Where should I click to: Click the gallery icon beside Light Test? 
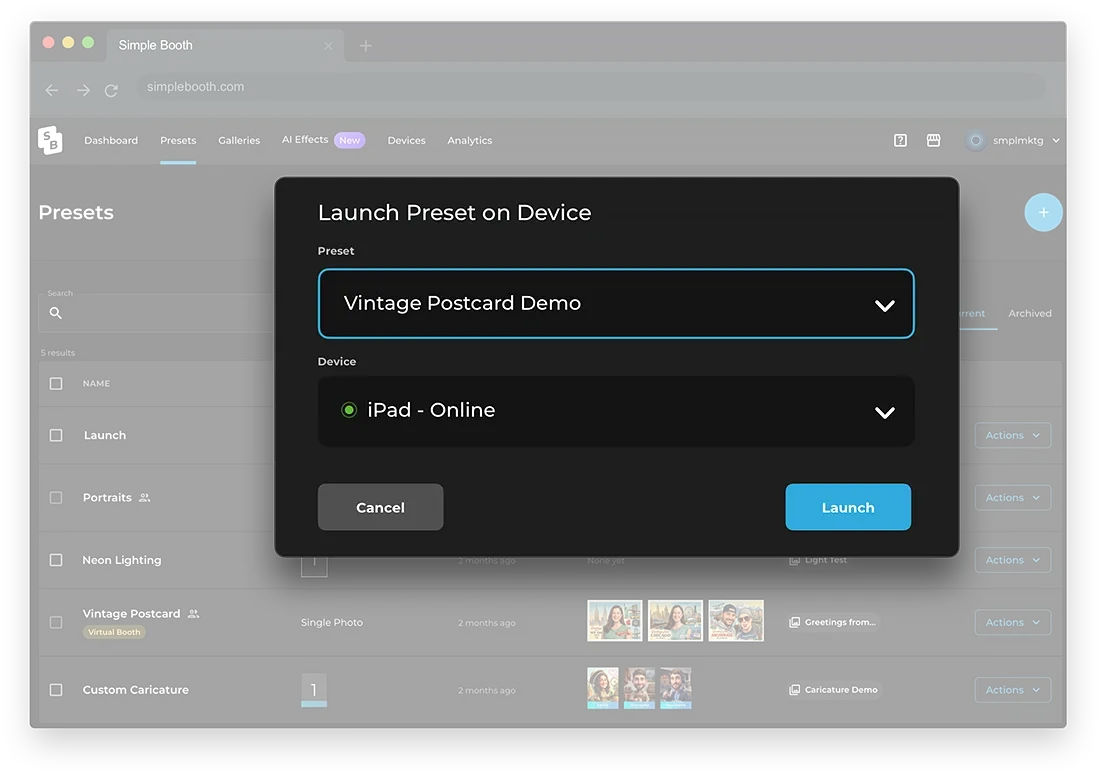(x=794, y=560)
